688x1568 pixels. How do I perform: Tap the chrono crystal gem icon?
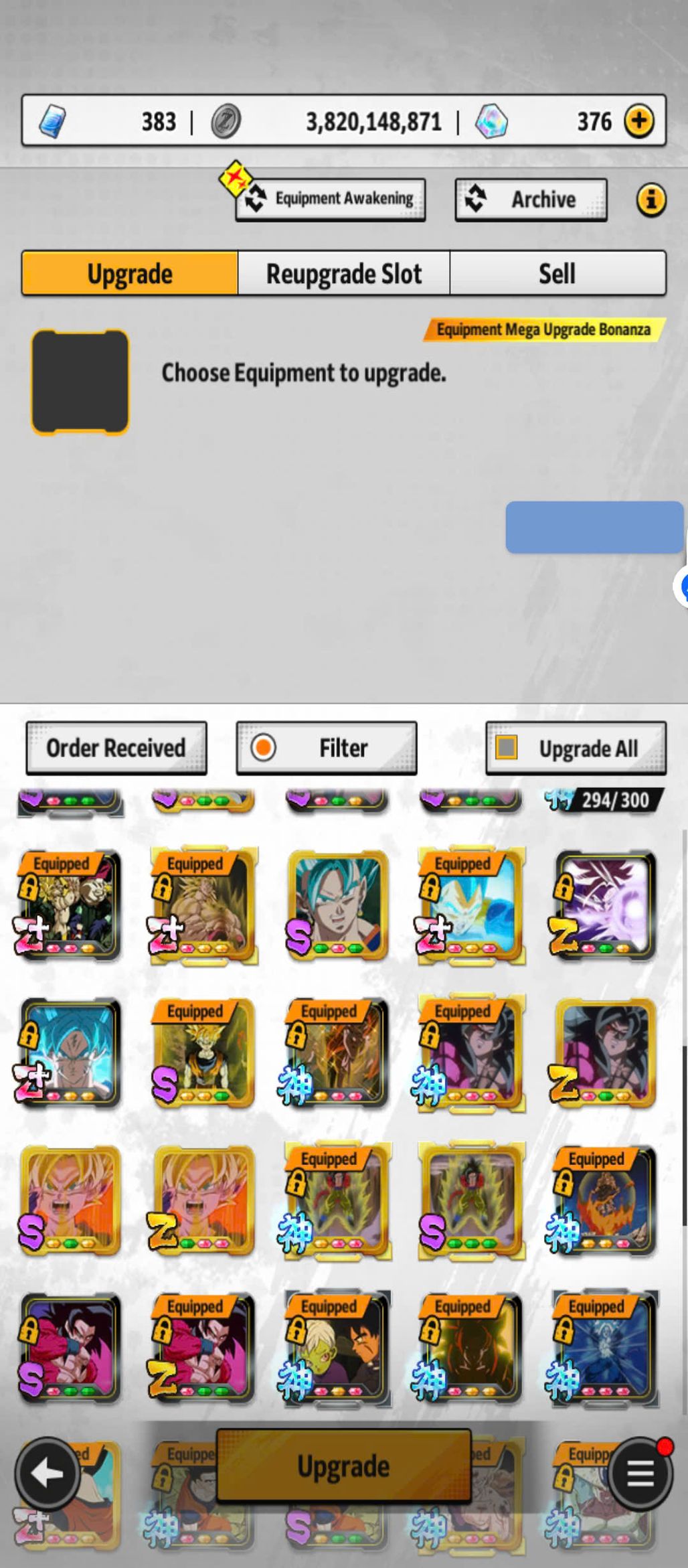point(491,122)
